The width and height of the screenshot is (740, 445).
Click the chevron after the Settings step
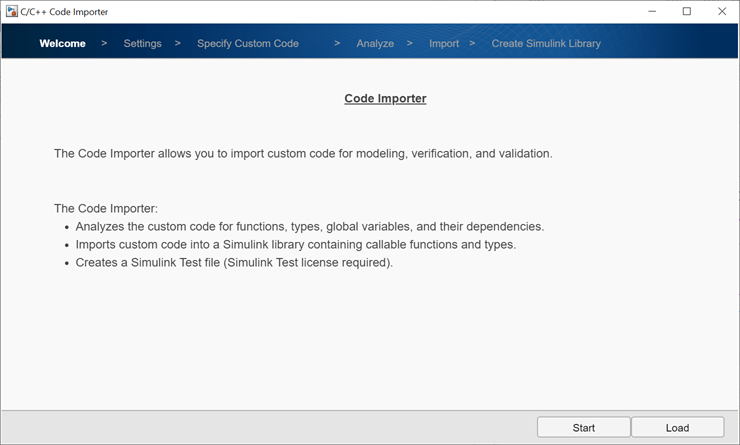point(178,44)
